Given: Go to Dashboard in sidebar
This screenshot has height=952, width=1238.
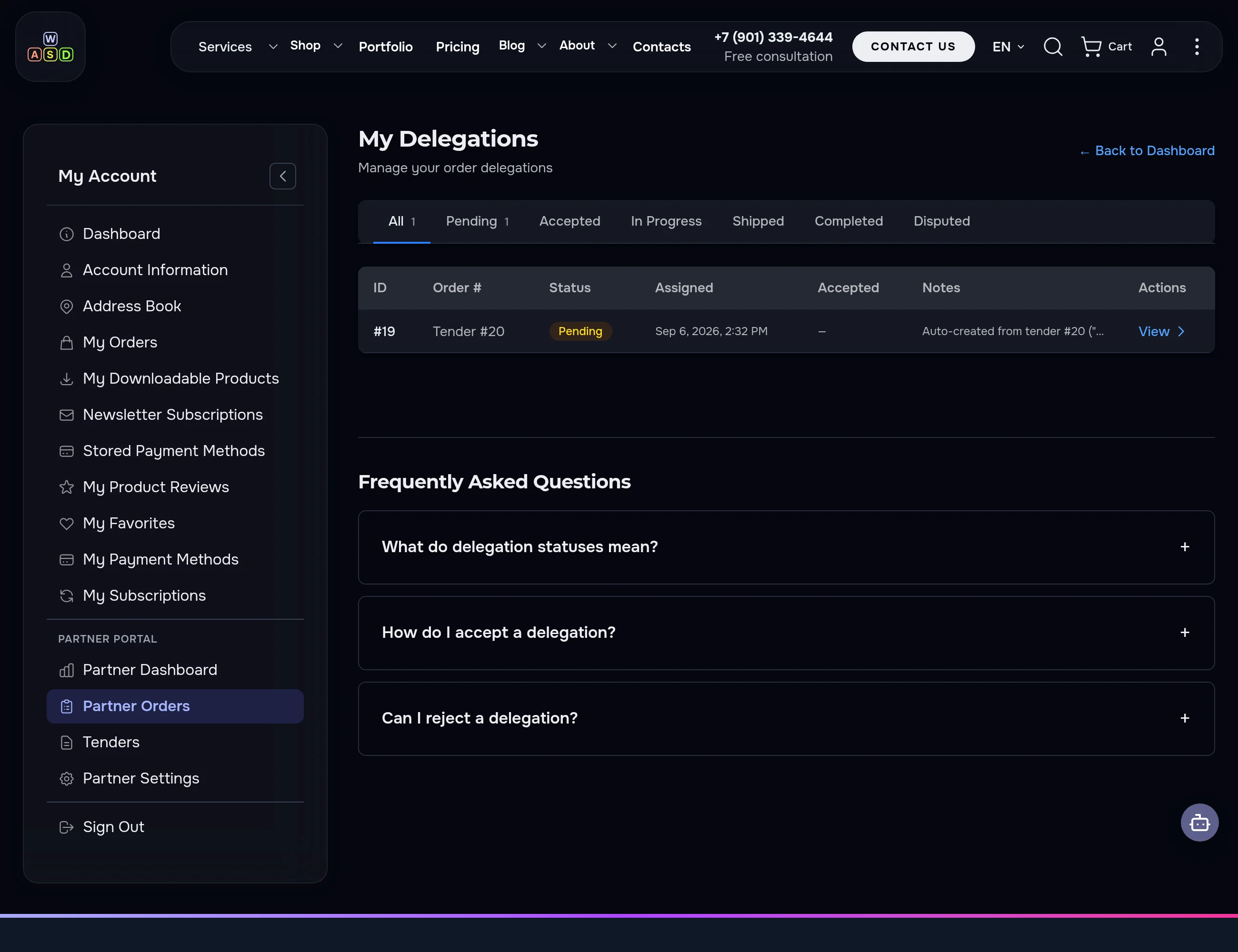Looking at the screenshot, I should 175,233.
